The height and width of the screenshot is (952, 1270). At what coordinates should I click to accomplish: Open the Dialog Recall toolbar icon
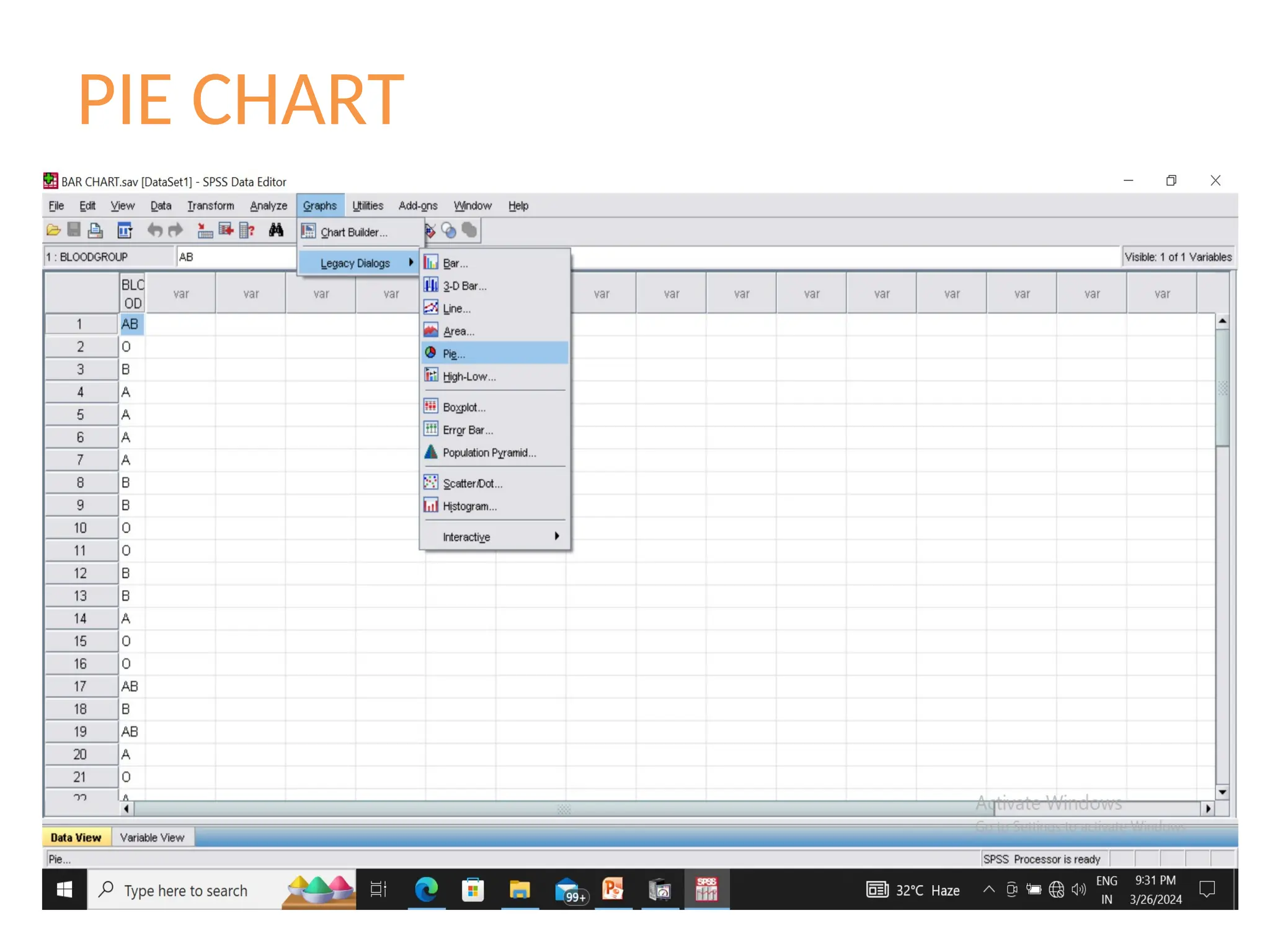click(x=125, y=231)
